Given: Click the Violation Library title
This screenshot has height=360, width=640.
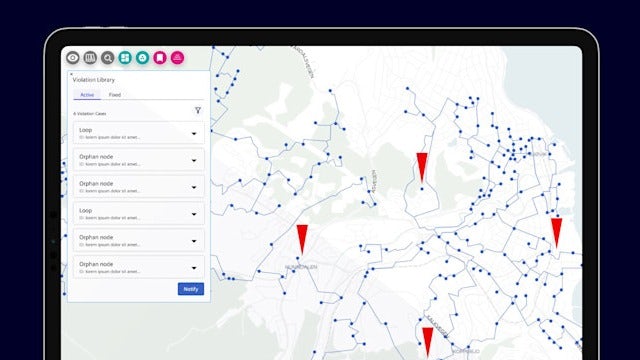Looking at the screenshot, I should pos(93,80).
